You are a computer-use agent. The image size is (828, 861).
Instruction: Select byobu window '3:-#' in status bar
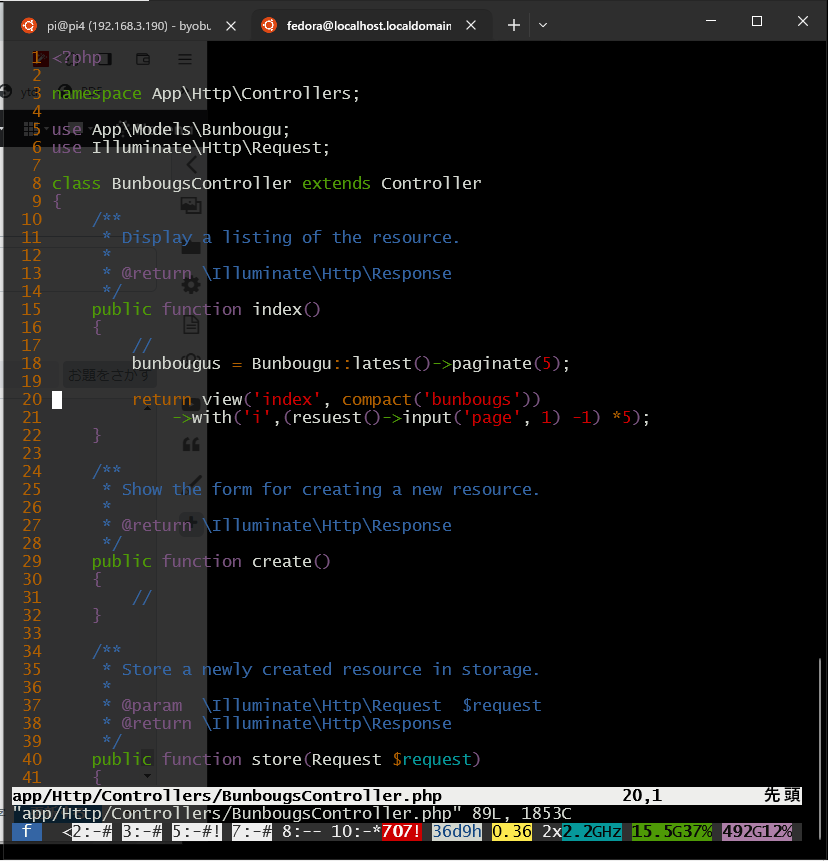click(142, 832)
